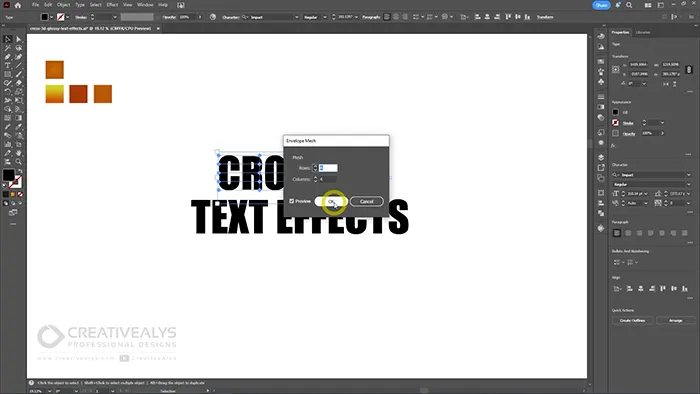The width and height of the screenshot is (700, 394).
Task: Click the Create Outlines quick action
Action: (632, 320)
